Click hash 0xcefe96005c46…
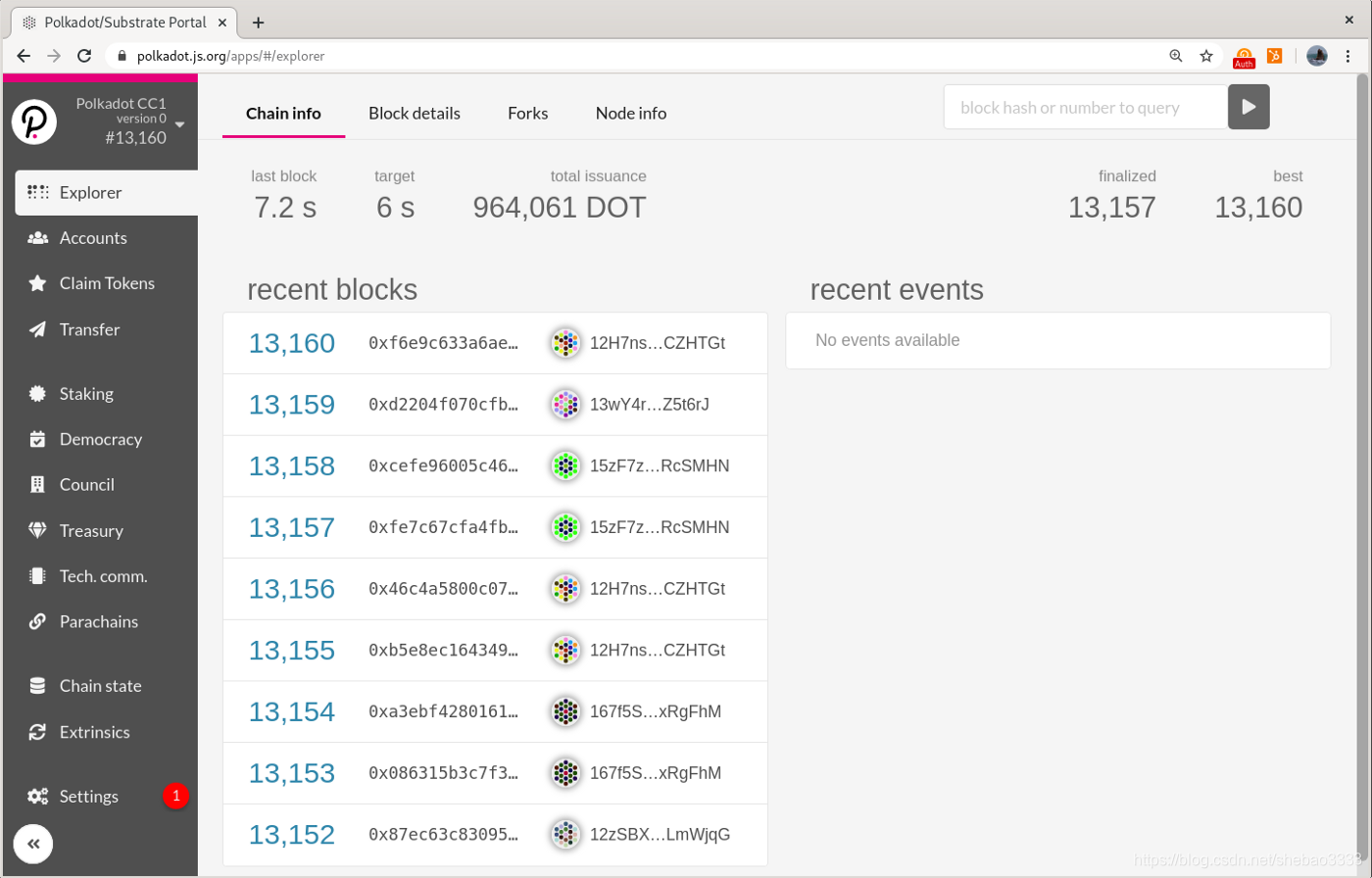This screenshot has height=878, width=1372. coord(444,465)
